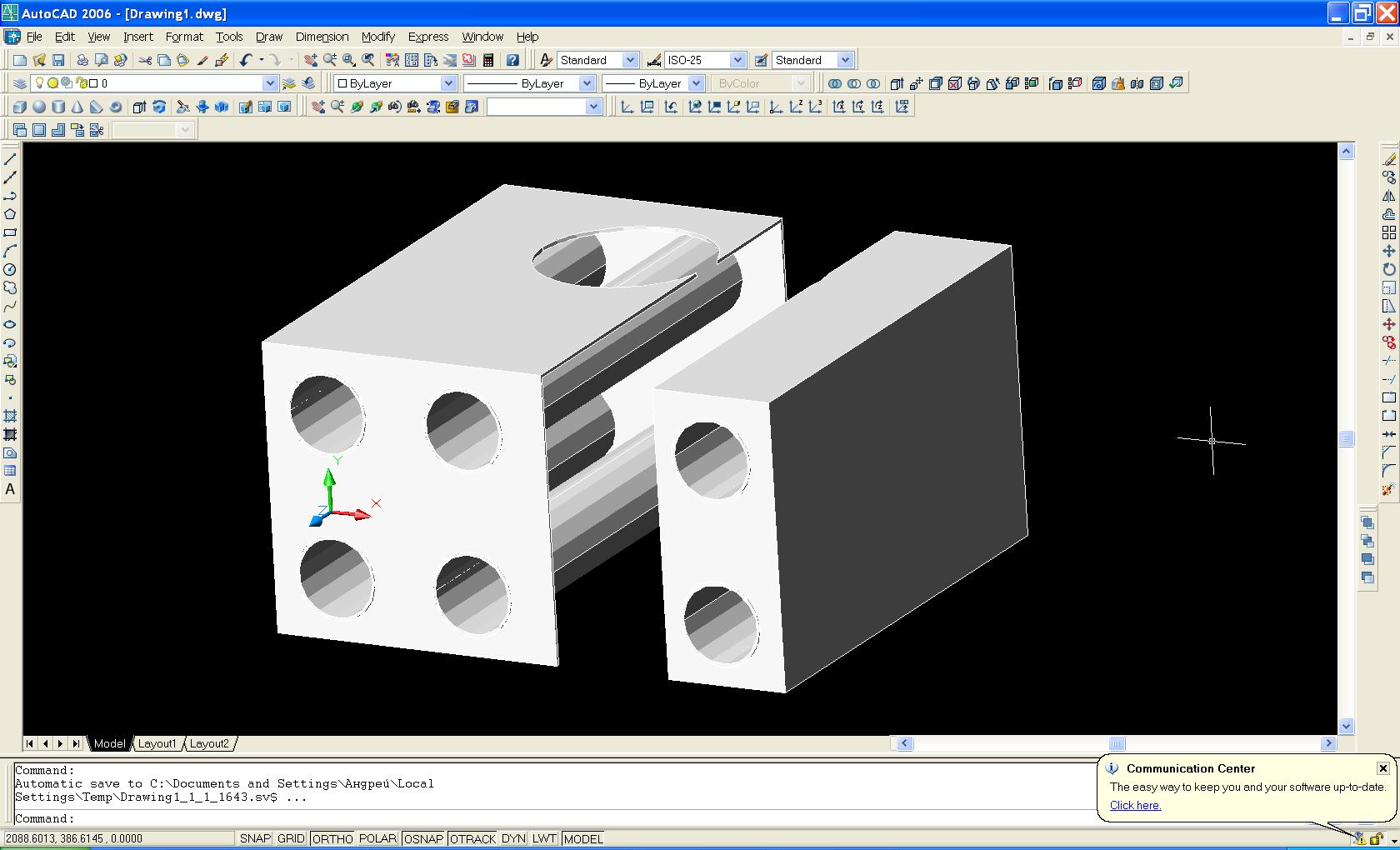The height and width of the screenshot is (850, 1400).
Task: Click the vertical scrollbar down arrow
Action: (x=1346, y=727)
